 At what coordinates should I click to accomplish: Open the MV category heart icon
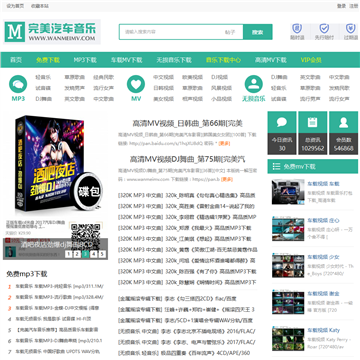136,84
